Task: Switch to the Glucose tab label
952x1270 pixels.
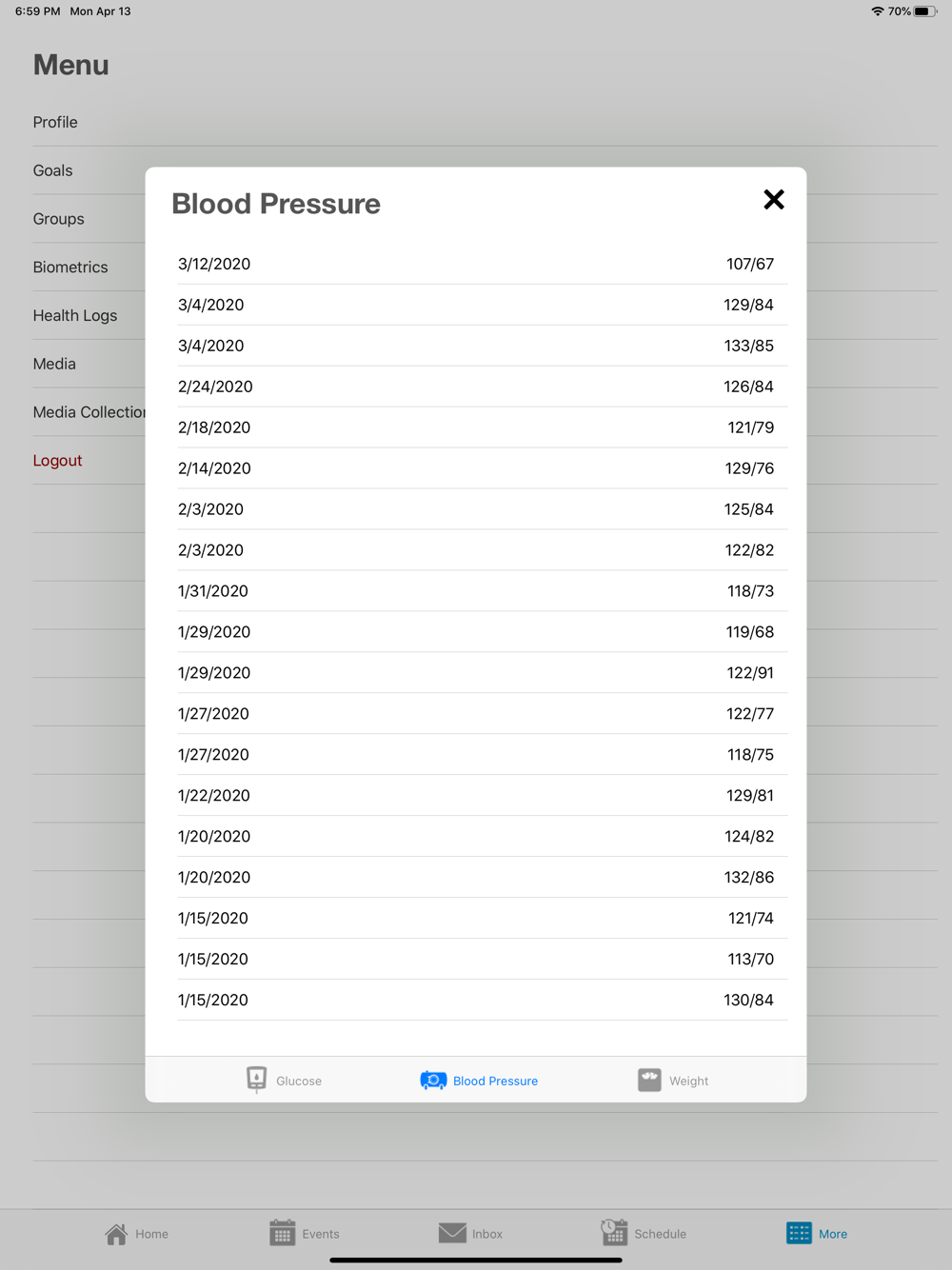Action: [x=299, y=1081]
